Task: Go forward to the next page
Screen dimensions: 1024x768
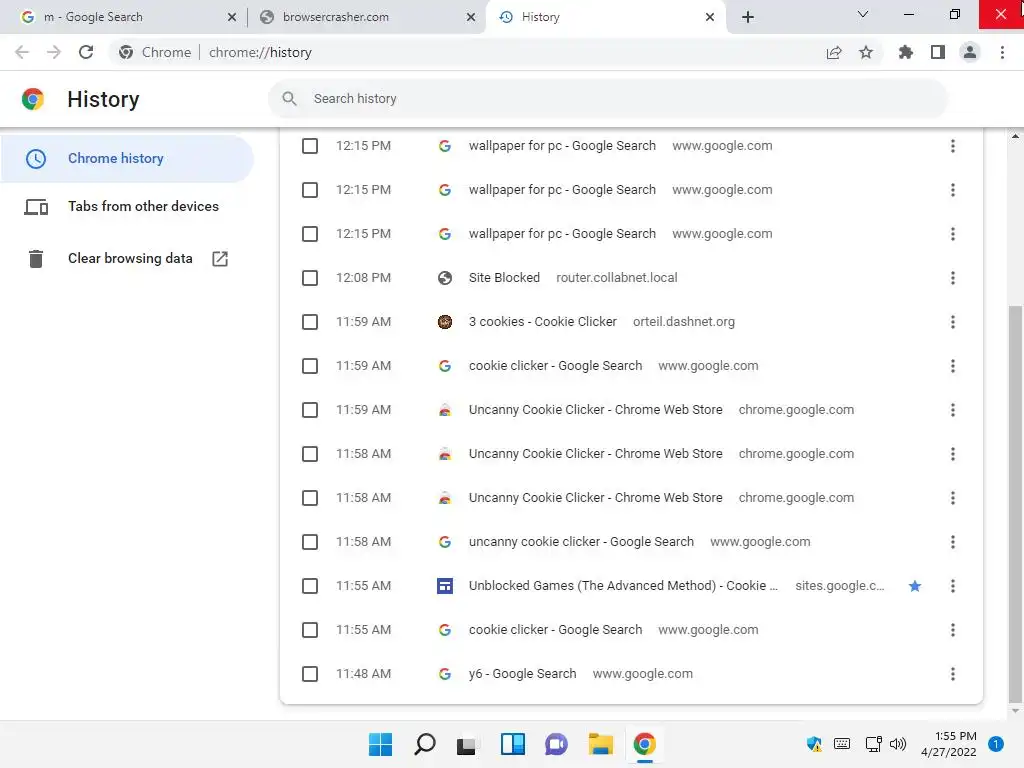Action: point(54,52)
